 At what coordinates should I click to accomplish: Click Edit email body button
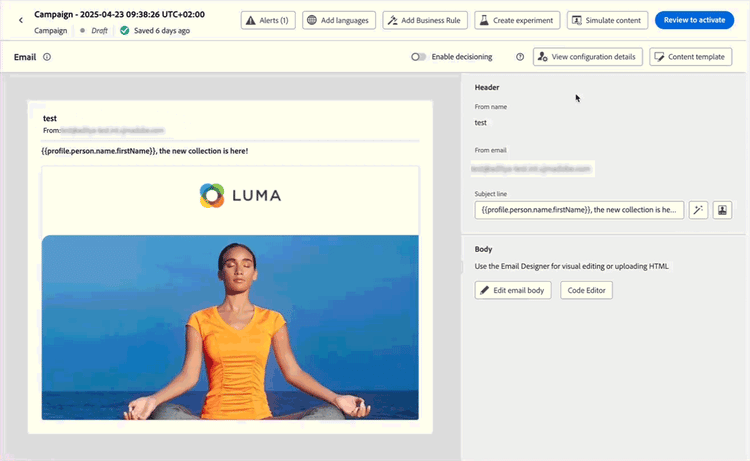513,290
